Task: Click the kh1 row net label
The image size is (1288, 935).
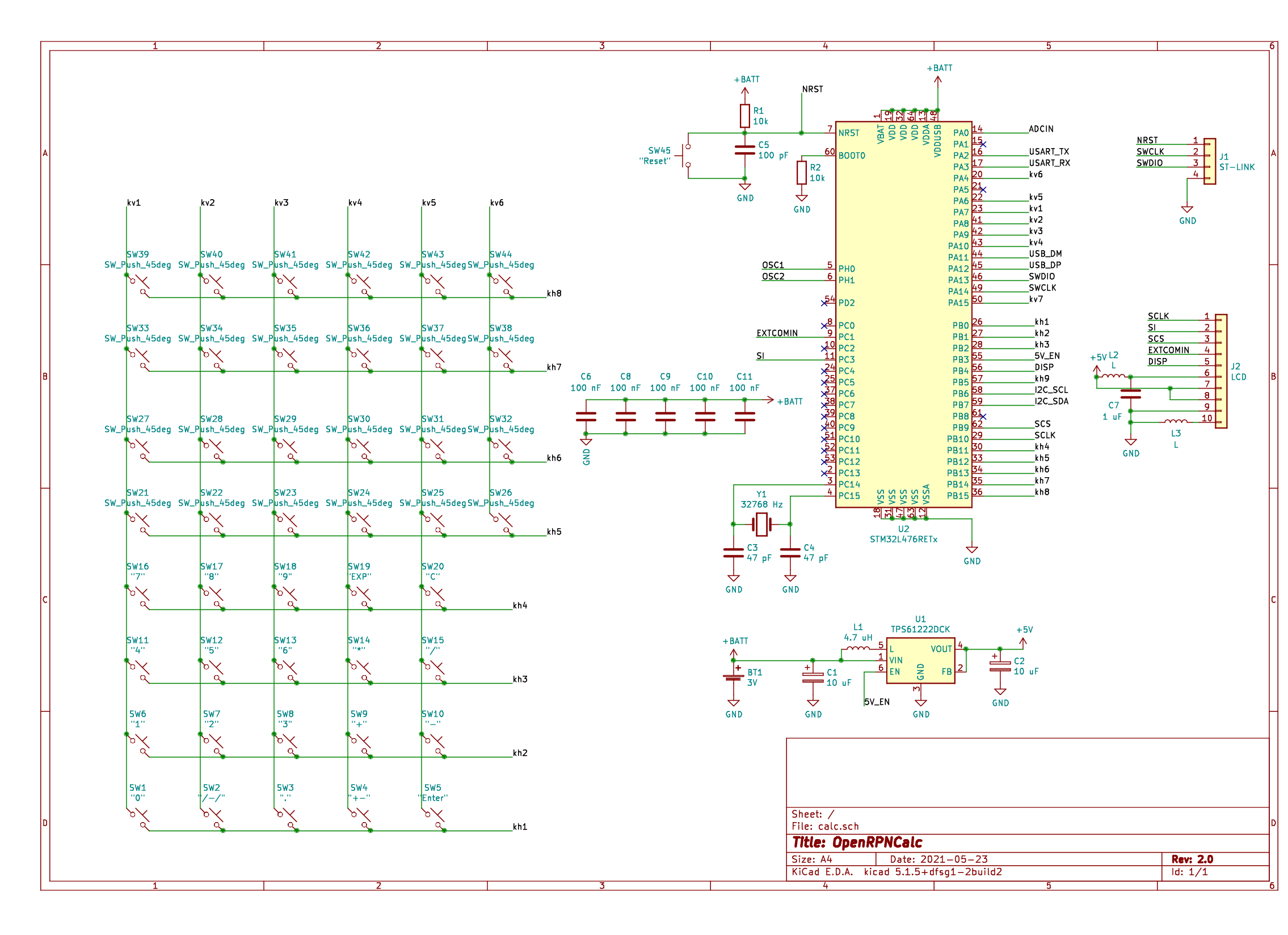Action: [x=520, y=827]
